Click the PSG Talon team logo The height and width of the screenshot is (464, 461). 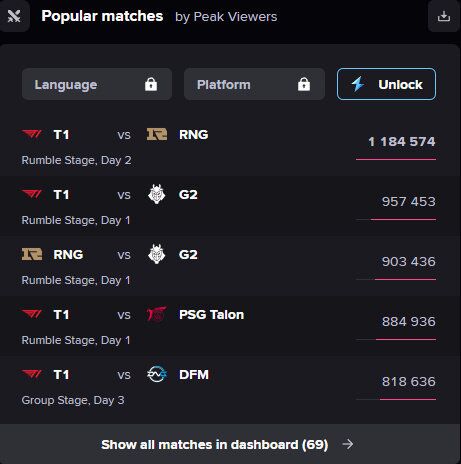pyautogui.click(x=157, y=314)
